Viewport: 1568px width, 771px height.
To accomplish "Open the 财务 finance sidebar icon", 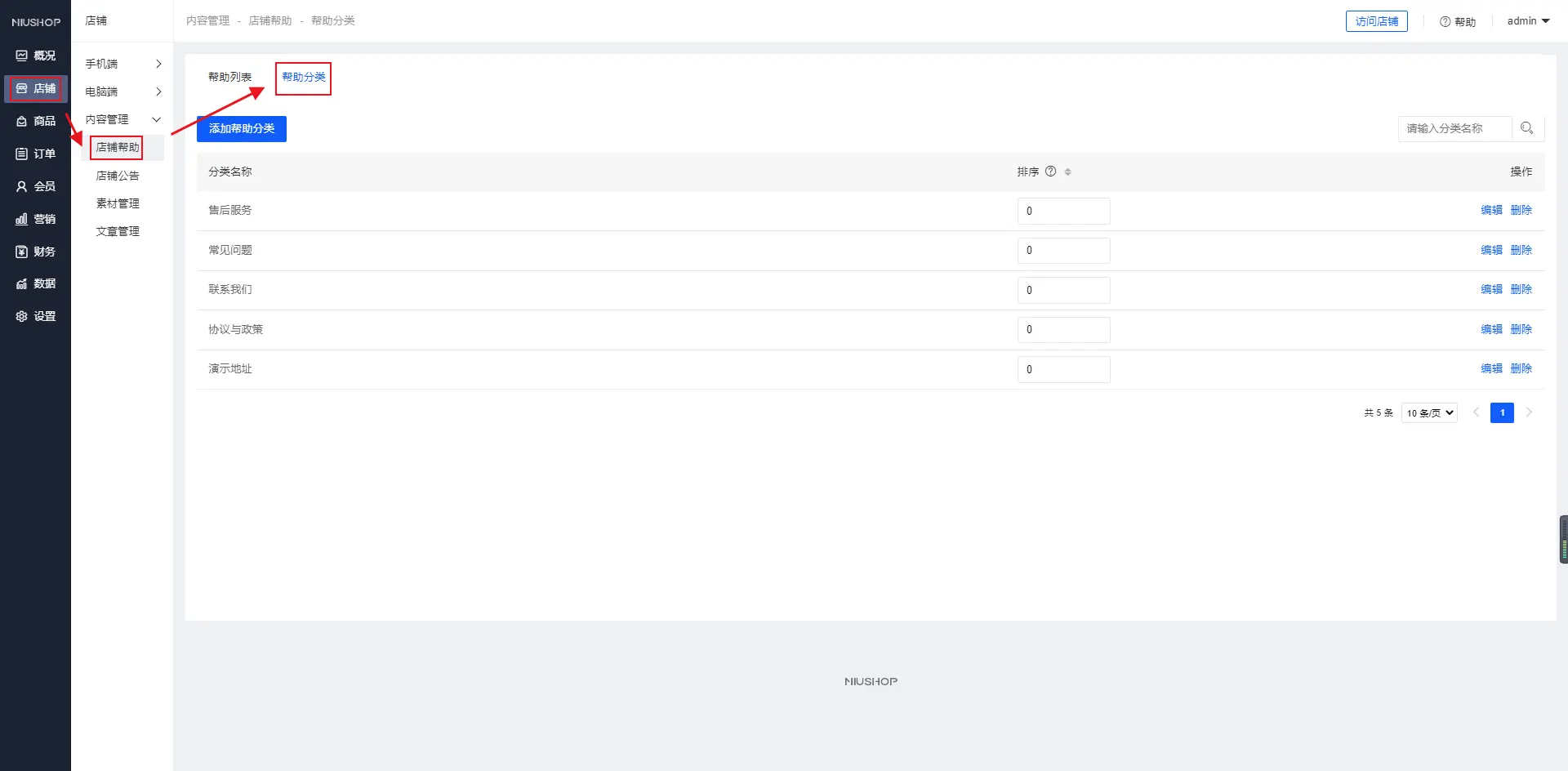I will pyautogui.click(x=22, y=252).
